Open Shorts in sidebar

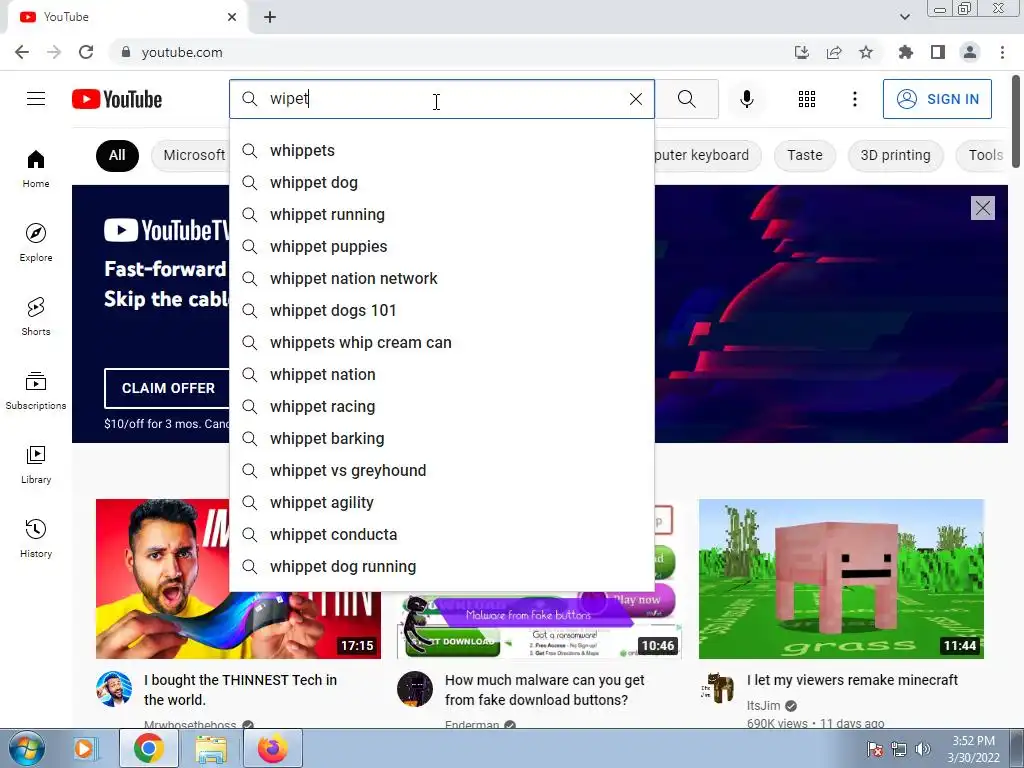coord(36,316)
